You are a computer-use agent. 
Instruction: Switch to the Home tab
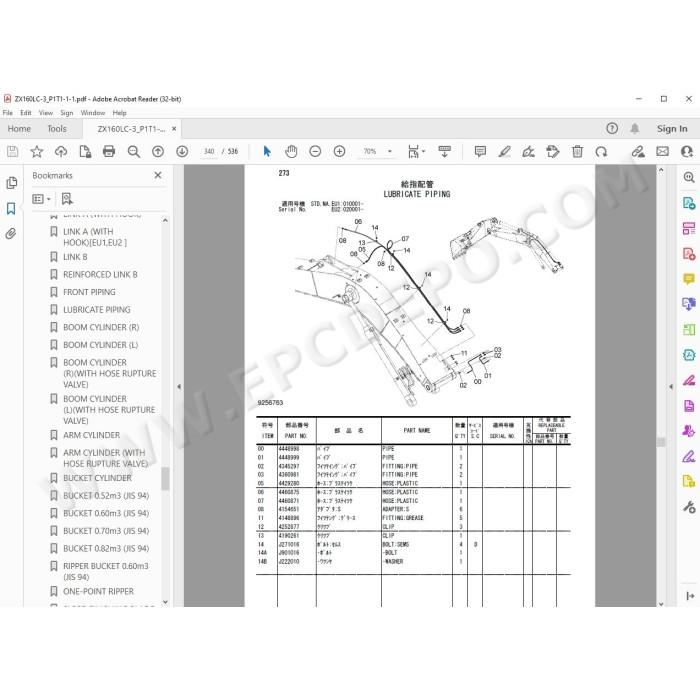19,129
